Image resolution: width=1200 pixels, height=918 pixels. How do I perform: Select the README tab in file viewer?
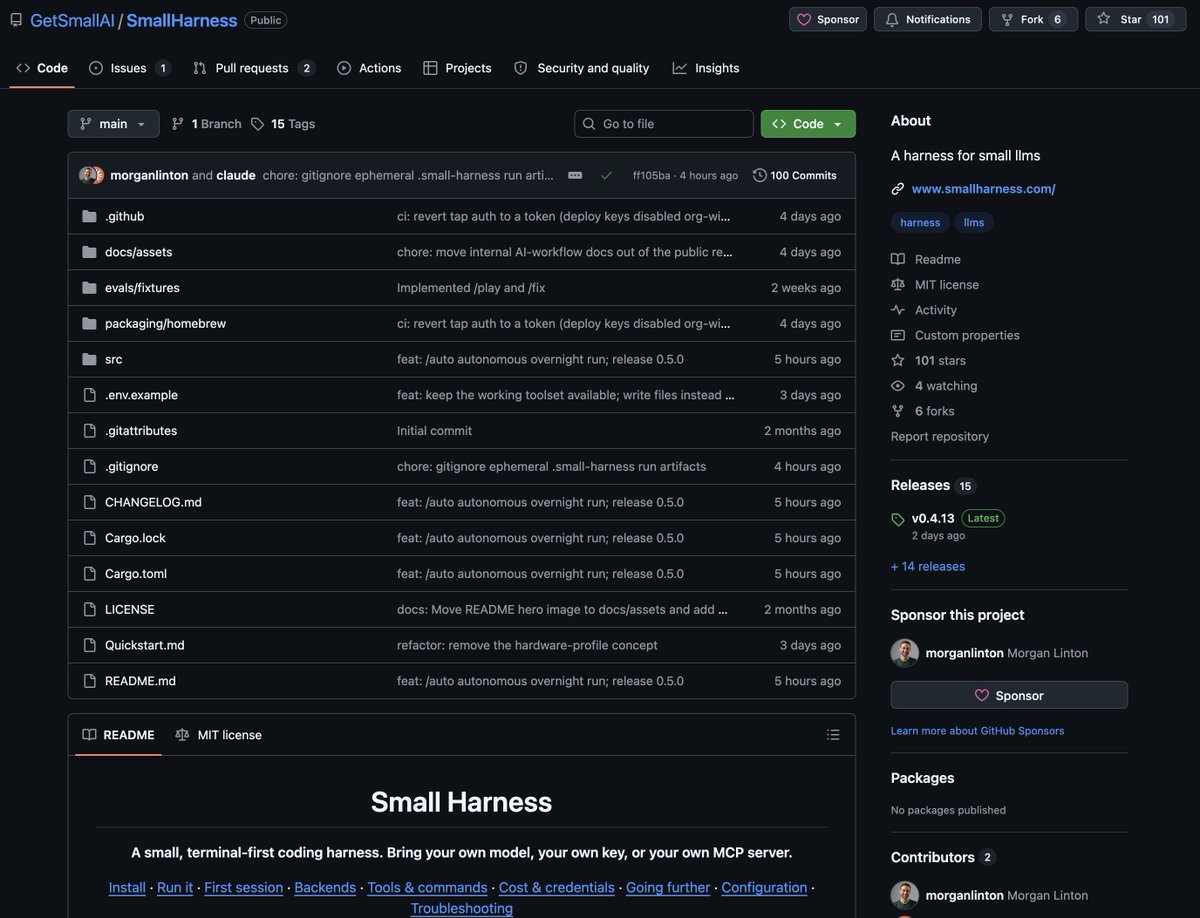coord(118,735)
